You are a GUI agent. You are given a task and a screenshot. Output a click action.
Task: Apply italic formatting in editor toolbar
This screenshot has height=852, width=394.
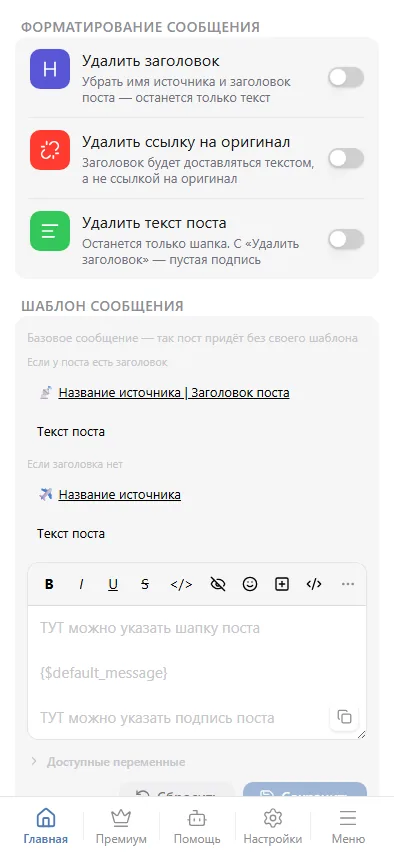click(x=82, y=584)
